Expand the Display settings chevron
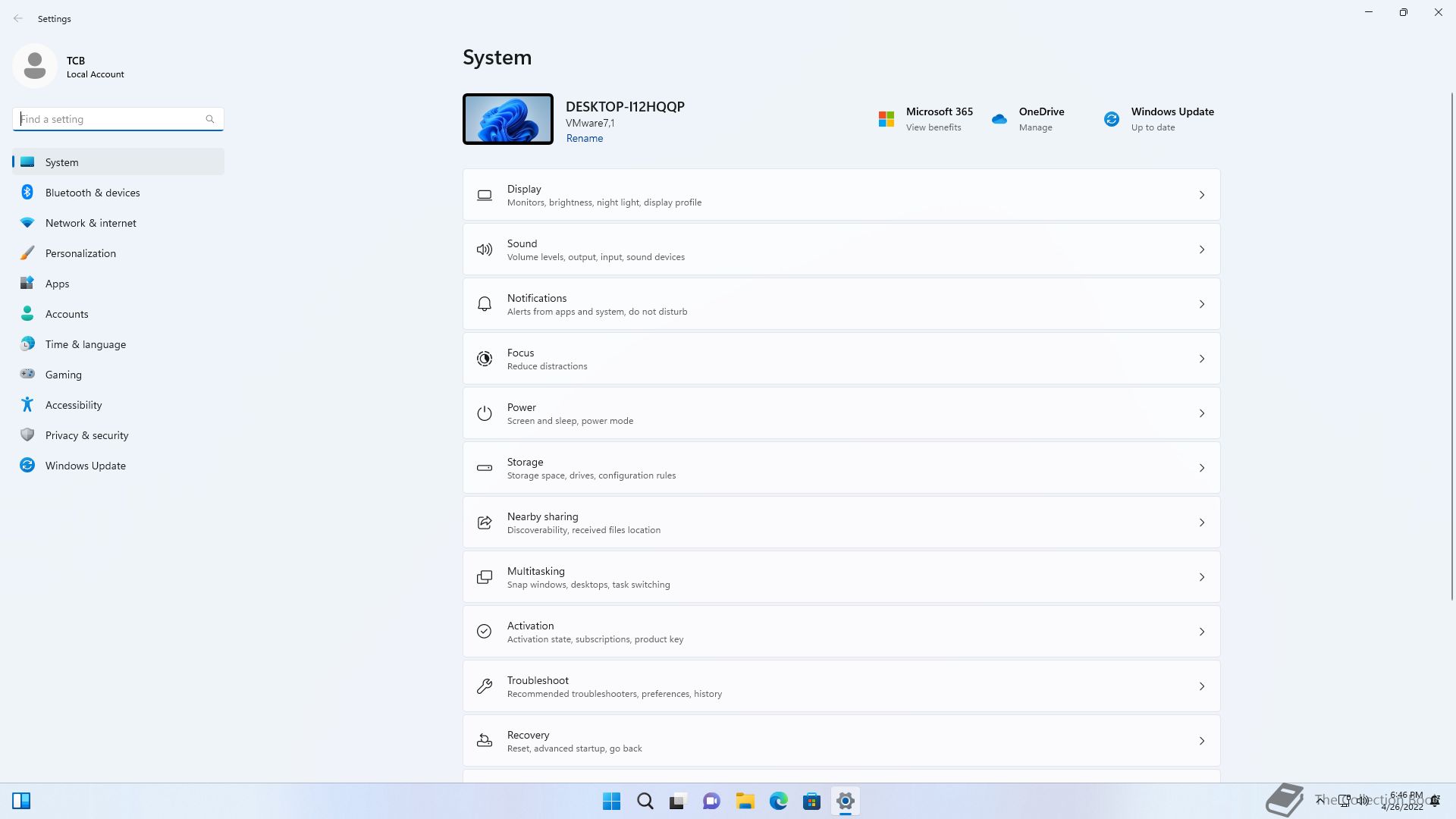 1201,195
